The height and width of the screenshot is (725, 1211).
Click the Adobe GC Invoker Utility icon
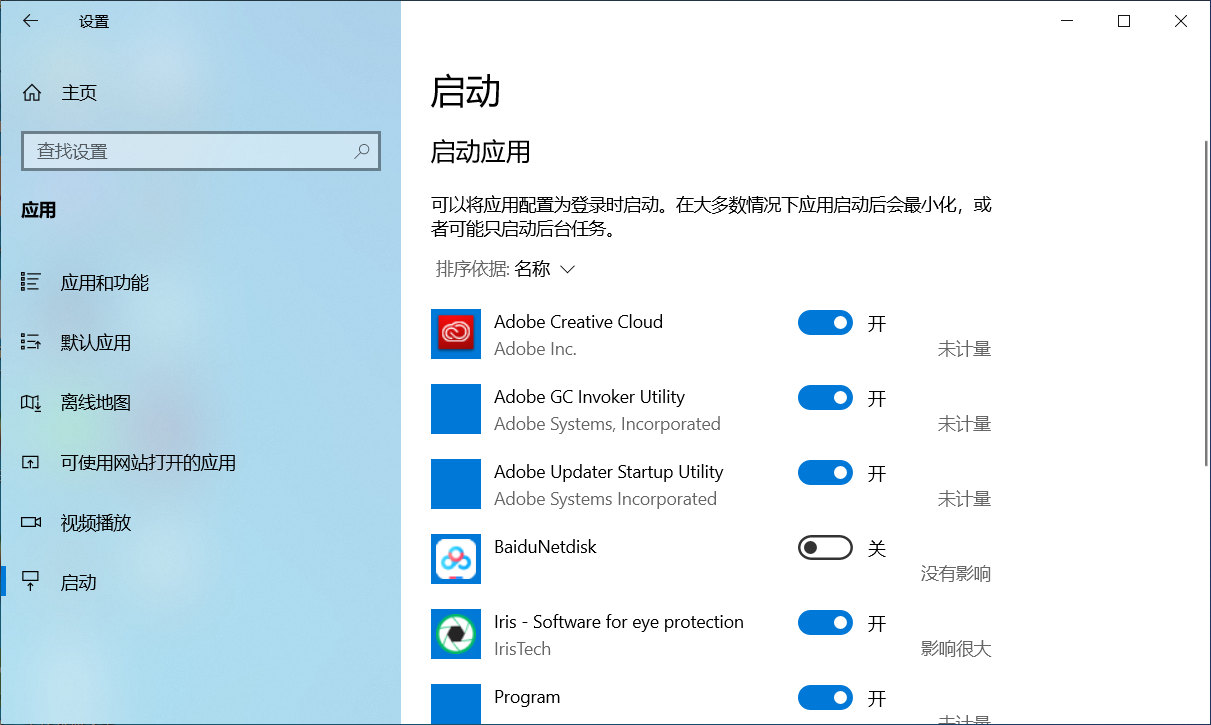point(456,409)
